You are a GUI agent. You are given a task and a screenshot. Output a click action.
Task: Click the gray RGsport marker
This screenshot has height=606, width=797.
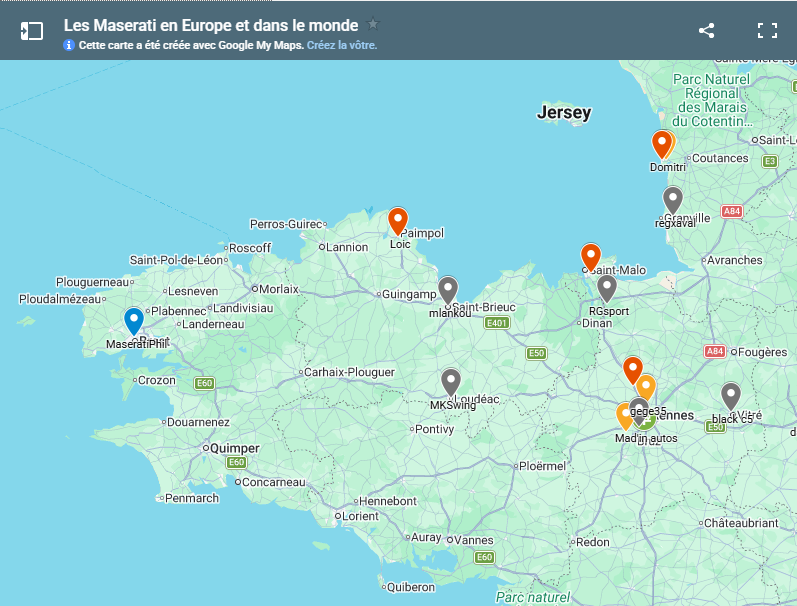(x=607, y=288)
